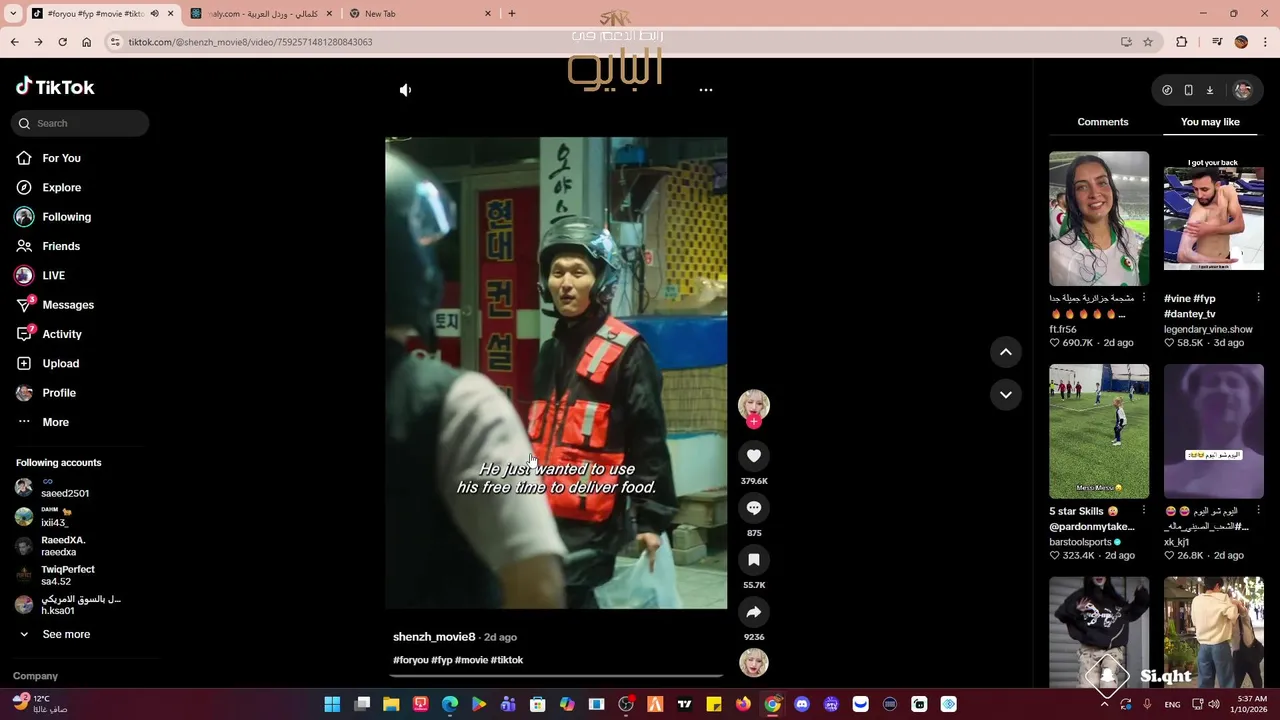Open File Explorer from the taskbar
Viewport: 1280px width, 720px height.
(391, 704)
